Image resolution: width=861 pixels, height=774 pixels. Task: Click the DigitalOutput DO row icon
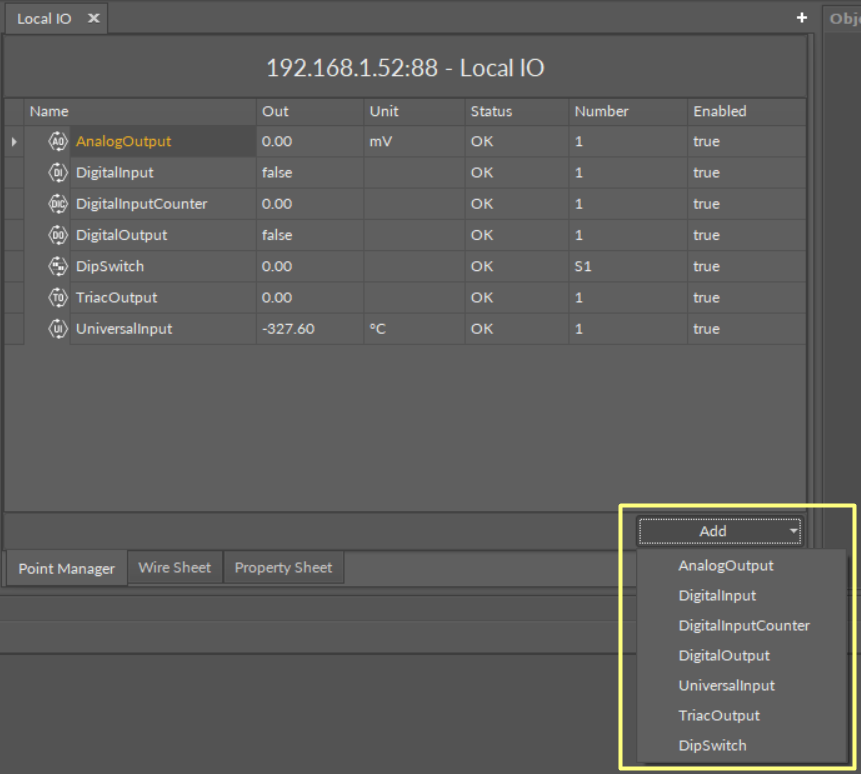coord(58,235)
